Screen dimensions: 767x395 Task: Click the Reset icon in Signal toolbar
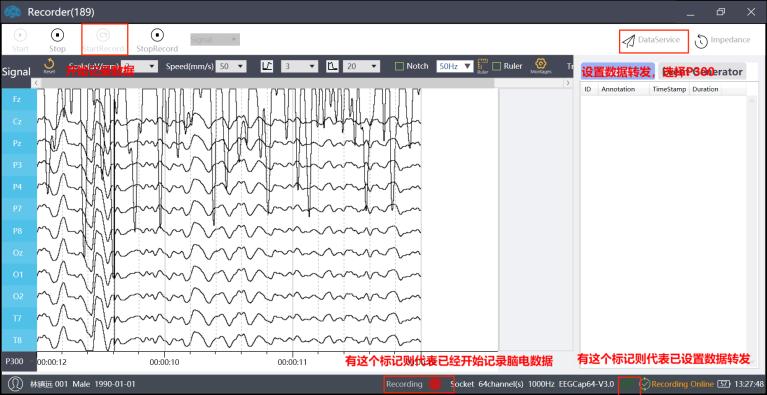(x=49, y=64)
